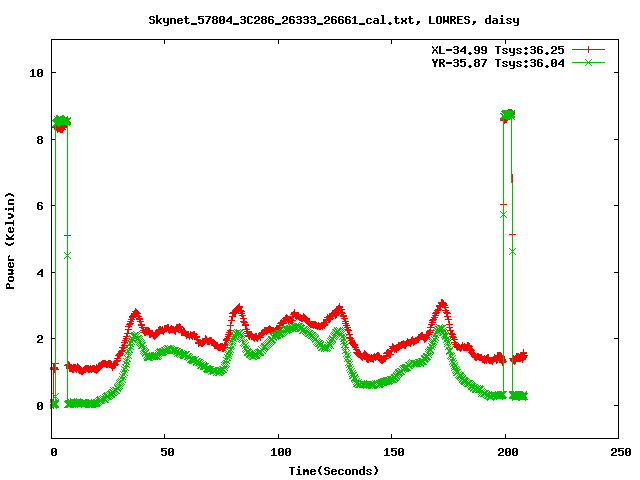The width and height of the screenshot is (640, 480).
Task: Click y-axis tick label 2
Action: 40,339
